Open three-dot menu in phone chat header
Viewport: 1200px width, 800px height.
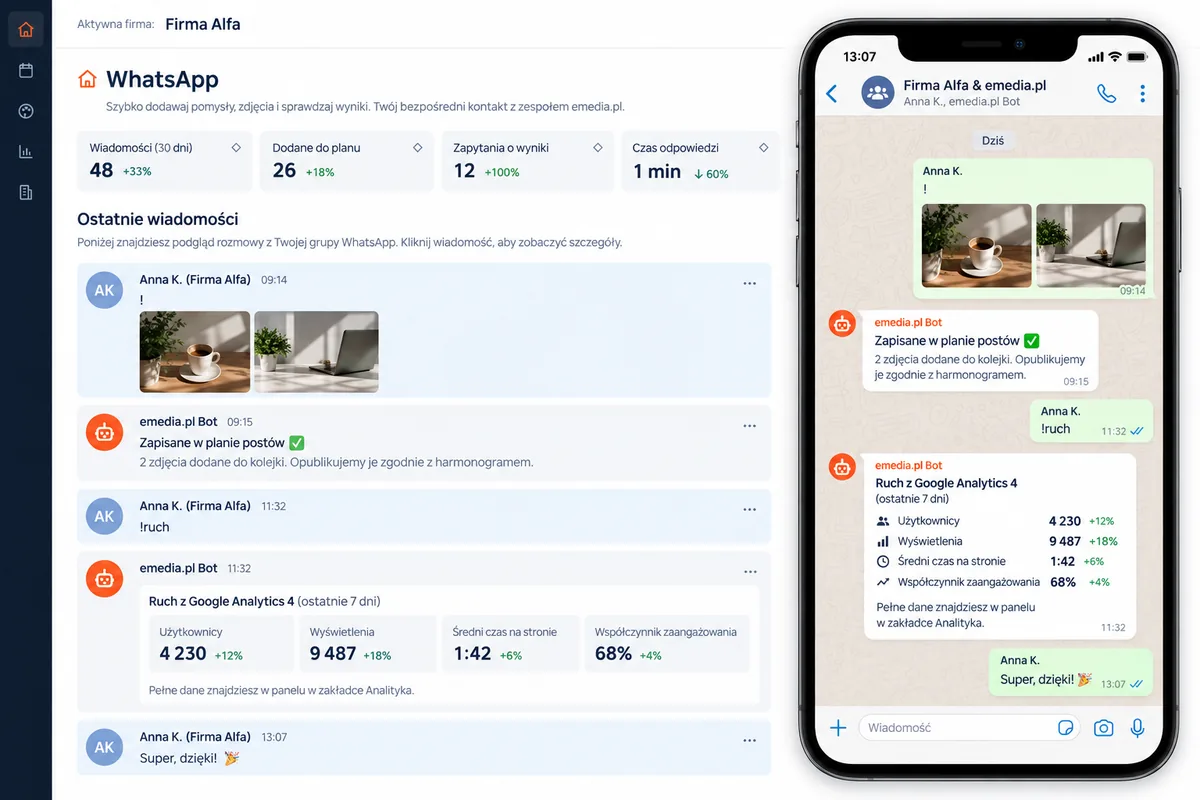(1143, 93)
